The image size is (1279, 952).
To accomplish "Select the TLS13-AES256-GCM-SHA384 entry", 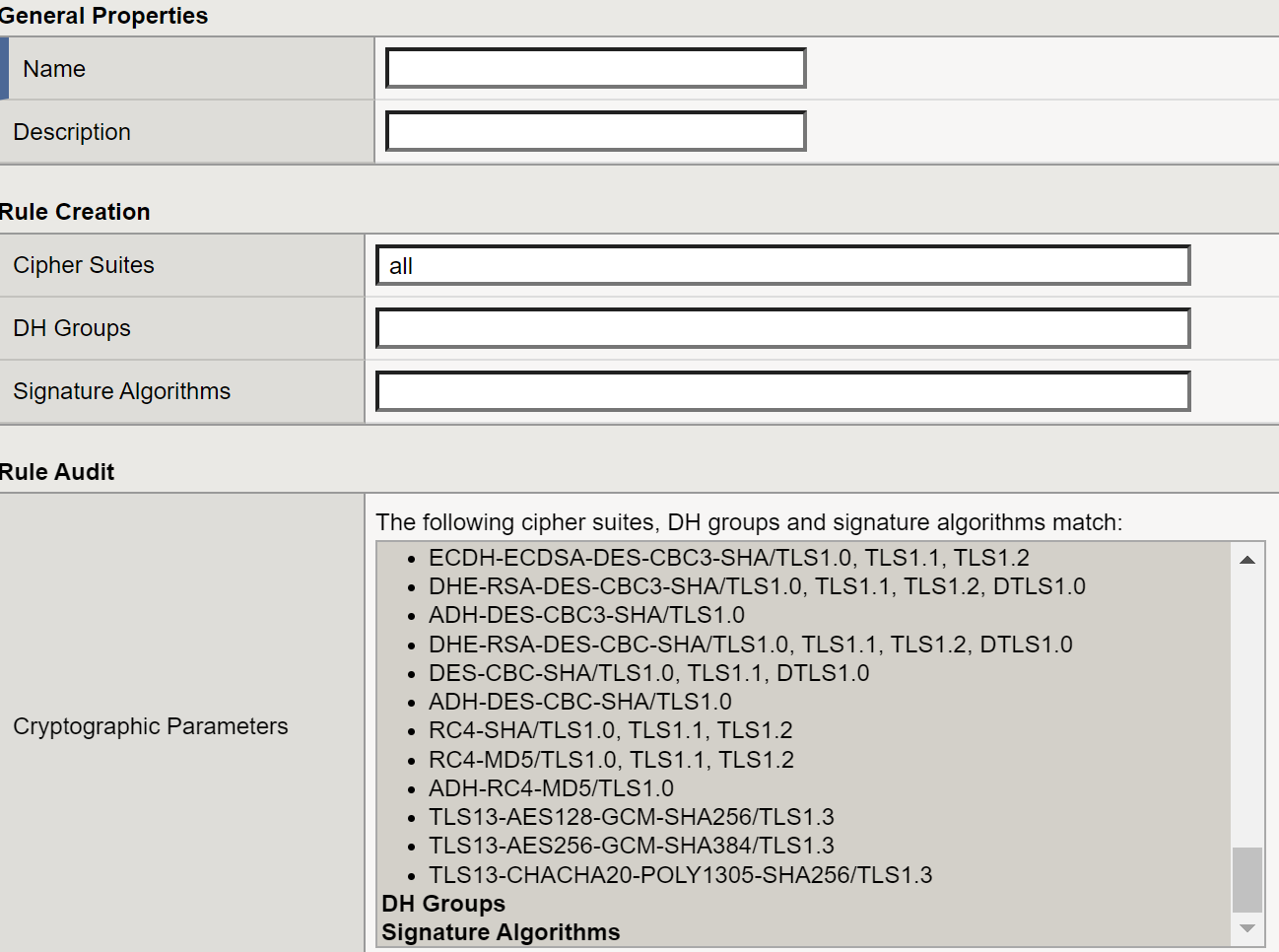I will [631, 846].
